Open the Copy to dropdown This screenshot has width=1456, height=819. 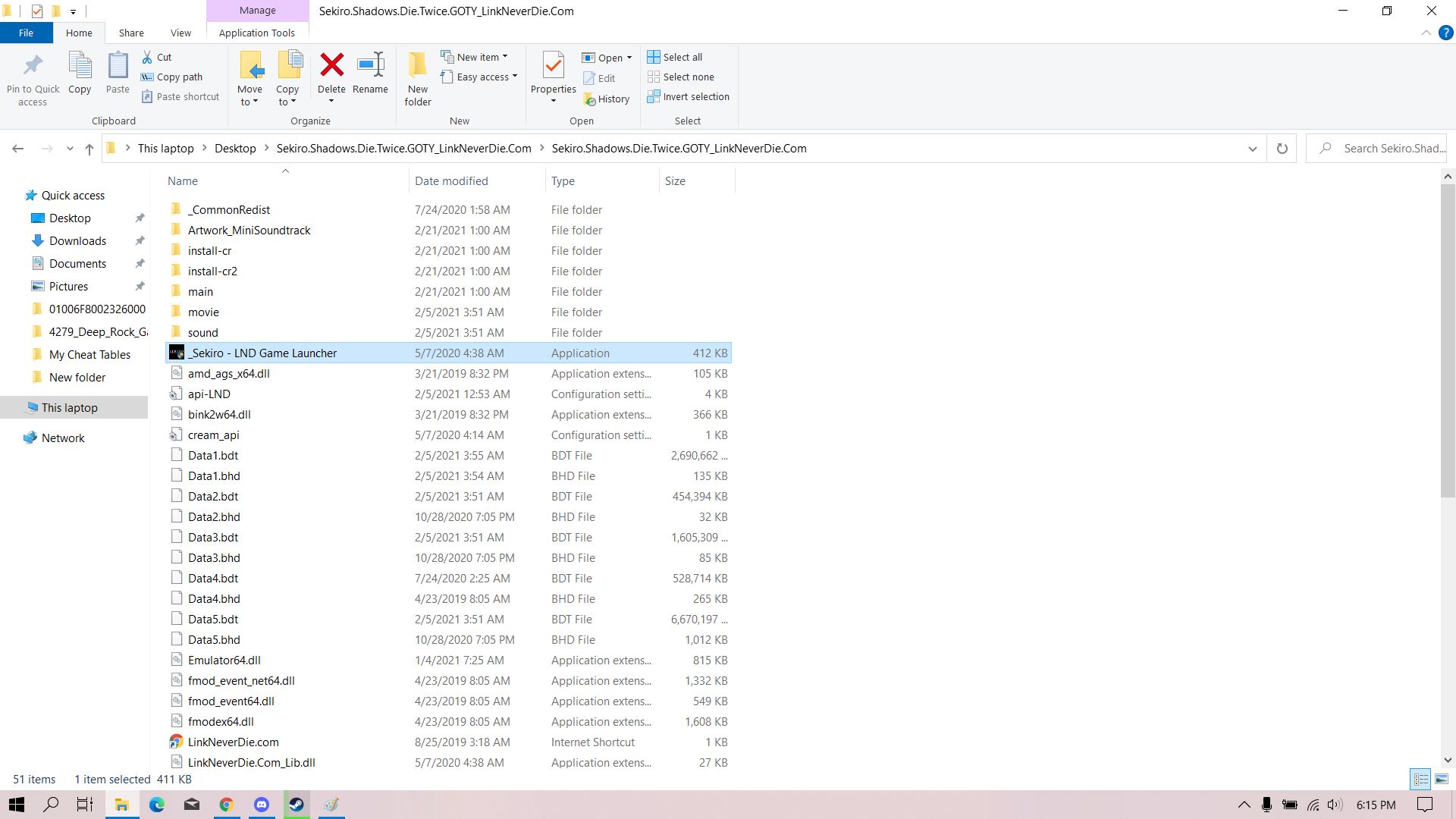[x=287, y=96]
